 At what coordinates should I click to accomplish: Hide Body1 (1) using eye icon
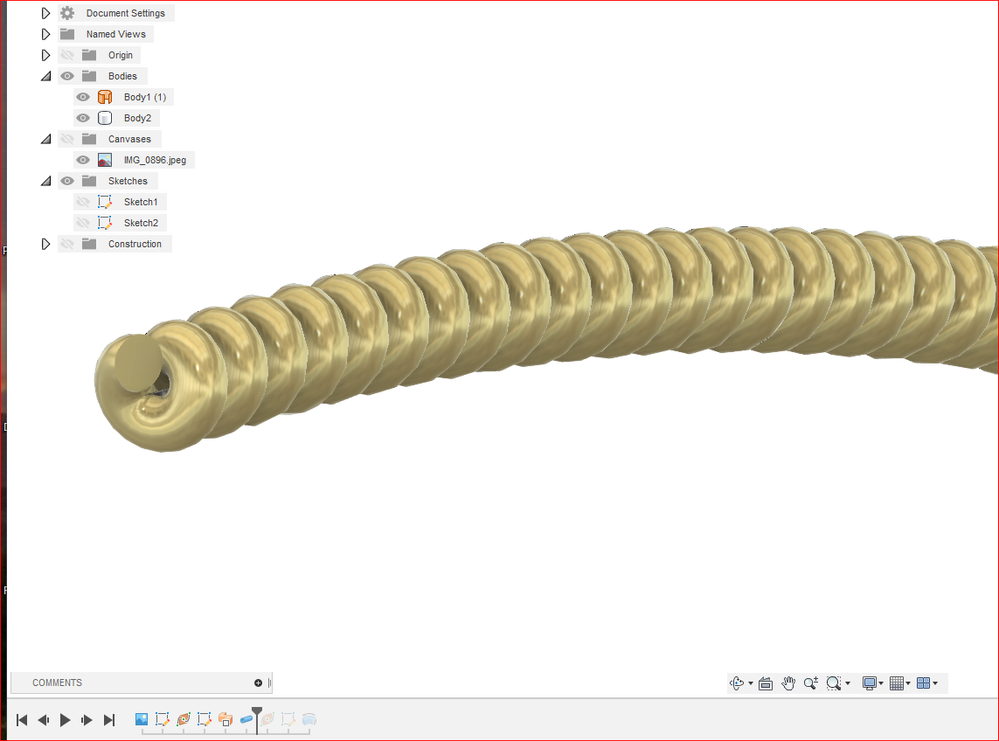pyautogui.click(x=83, y=97)
